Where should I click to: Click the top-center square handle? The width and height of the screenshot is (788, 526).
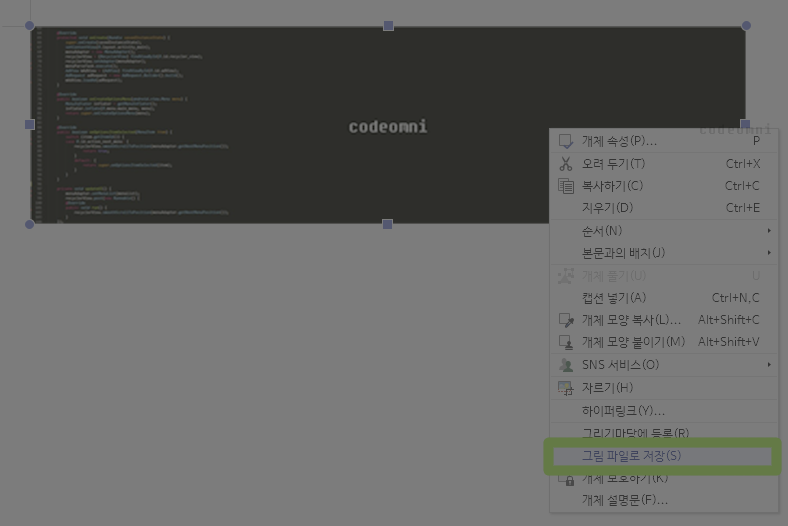pos(388,26)
